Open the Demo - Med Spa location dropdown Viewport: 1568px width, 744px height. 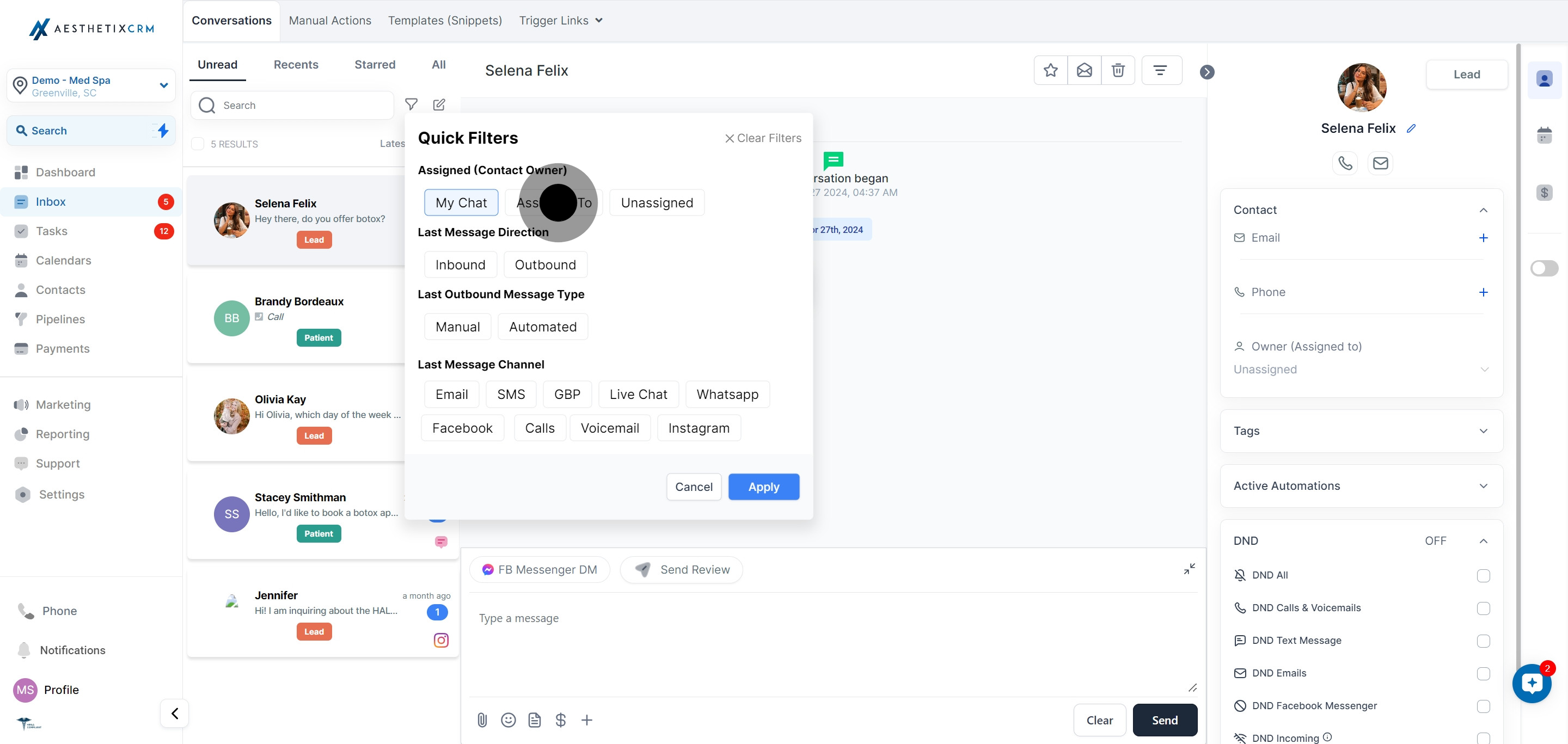pyautogui.click(x=91, y=86)
